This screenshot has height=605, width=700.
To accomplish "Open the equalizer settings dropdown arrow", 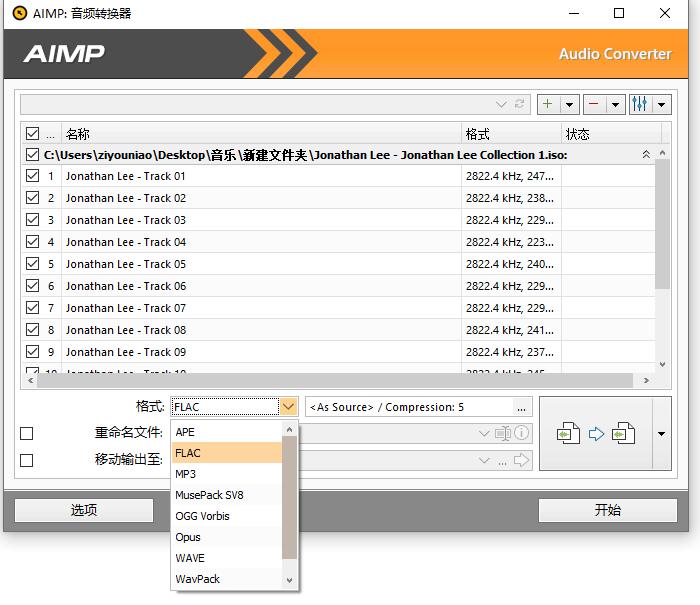I will pos(662,104).
